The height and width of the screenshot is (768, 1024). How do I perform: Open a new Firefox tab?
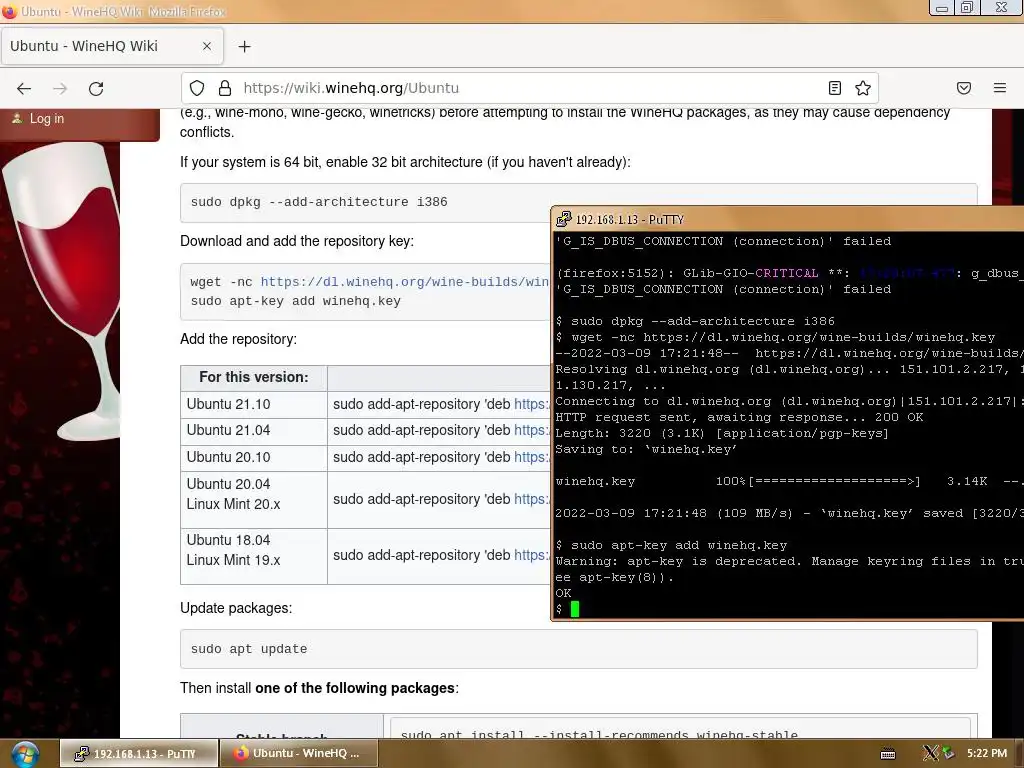[244, 46]
